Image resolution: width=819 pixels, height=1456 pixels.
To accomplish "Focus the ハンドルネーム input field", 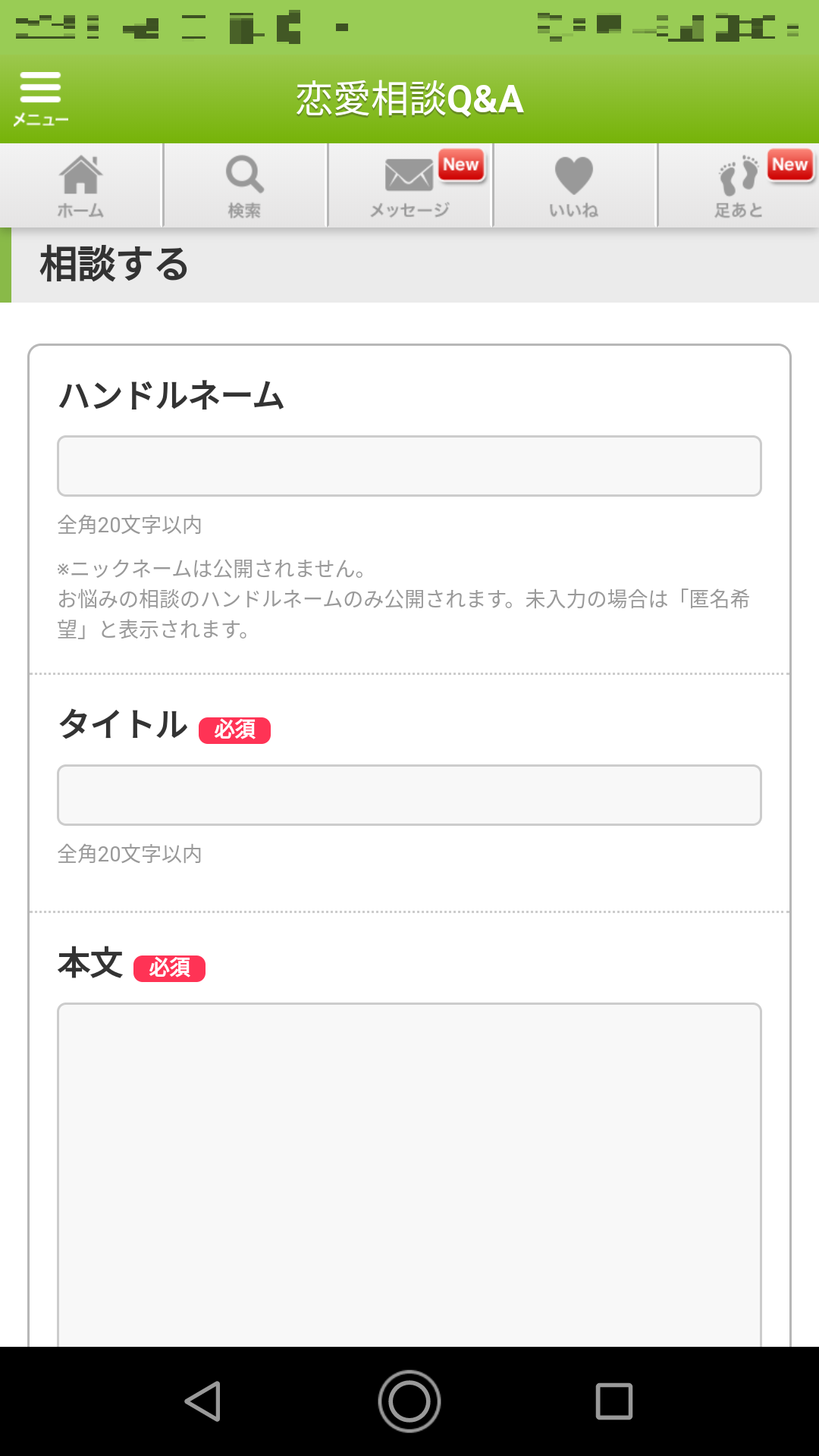I will pyautogui.click(x=409, y=466).
